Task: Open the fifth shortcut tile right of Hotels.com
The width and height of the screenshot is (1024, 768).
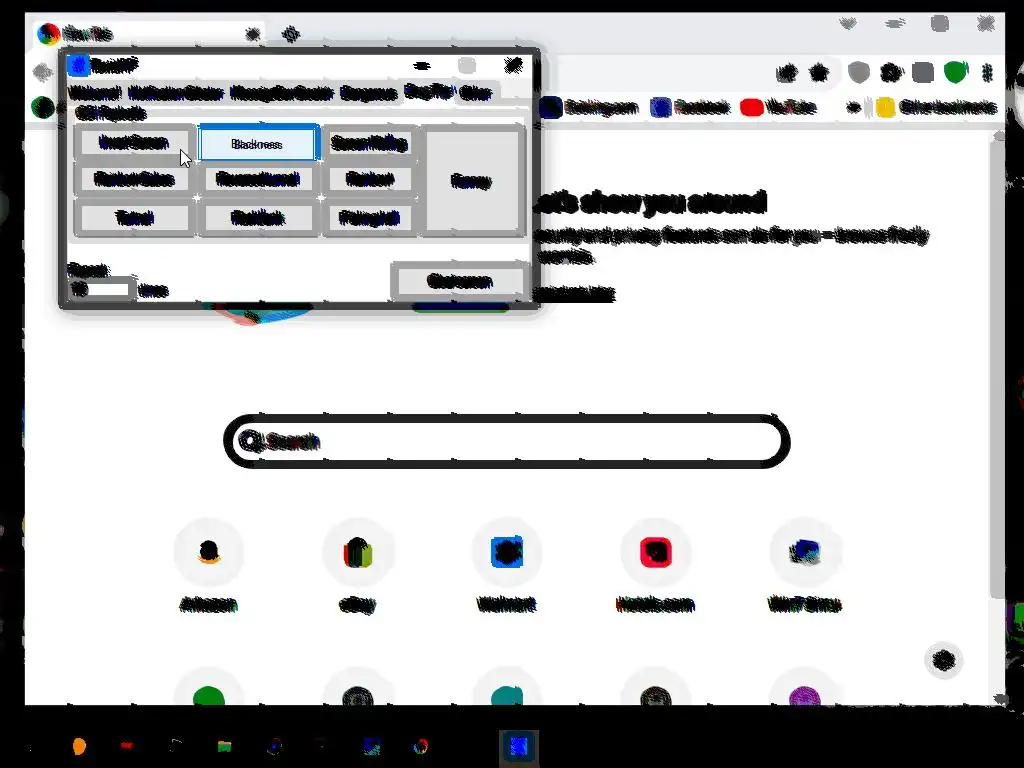Action: pos(805,567)
